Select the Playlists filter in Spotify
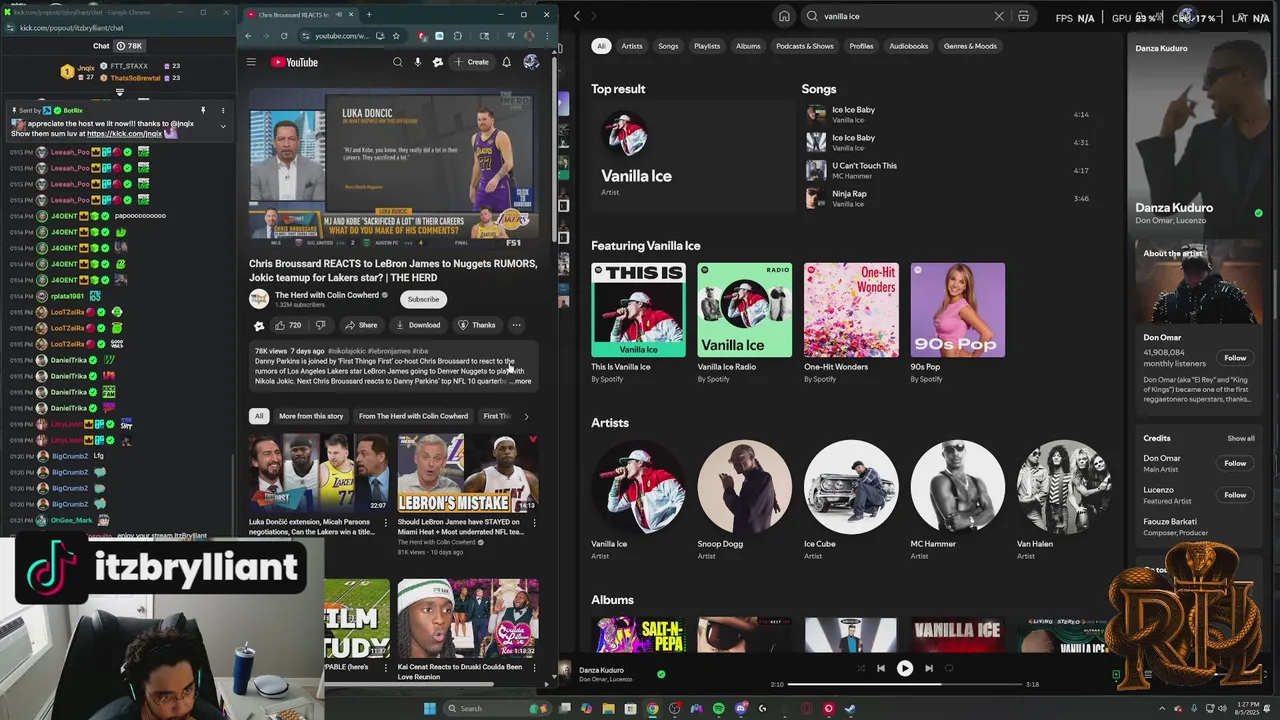The width and height of the screenshot is (1280, 720). (x=707, y=46)
